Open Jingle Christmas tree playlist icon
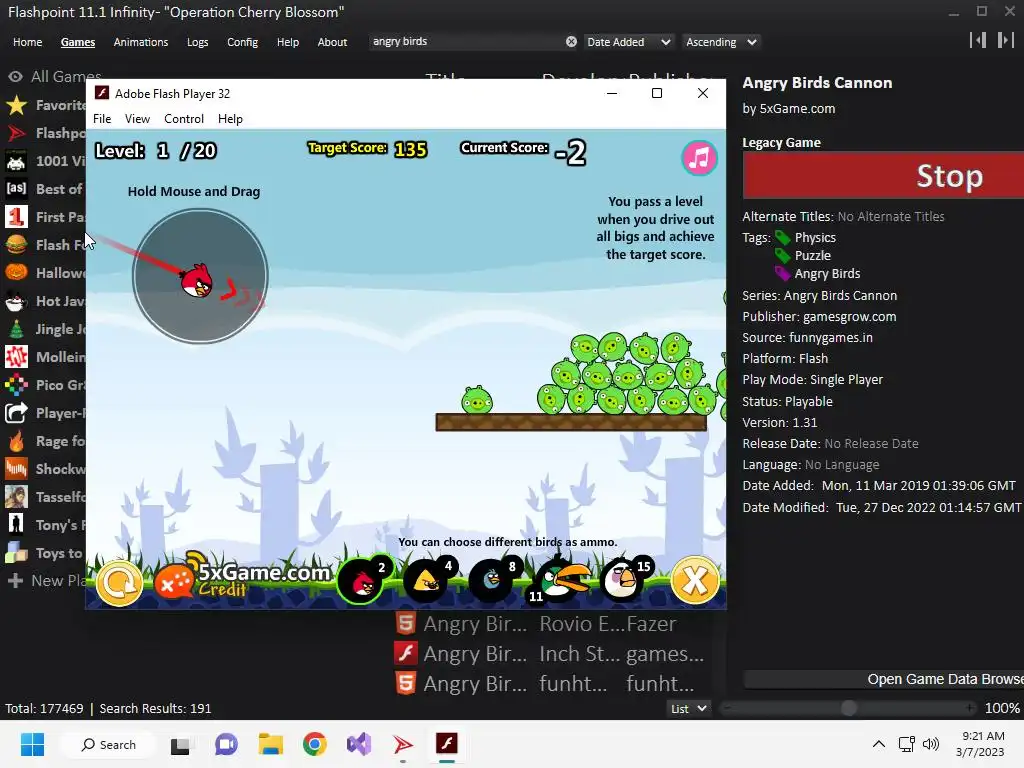1024x768 pixels. [x=16, y=329]
